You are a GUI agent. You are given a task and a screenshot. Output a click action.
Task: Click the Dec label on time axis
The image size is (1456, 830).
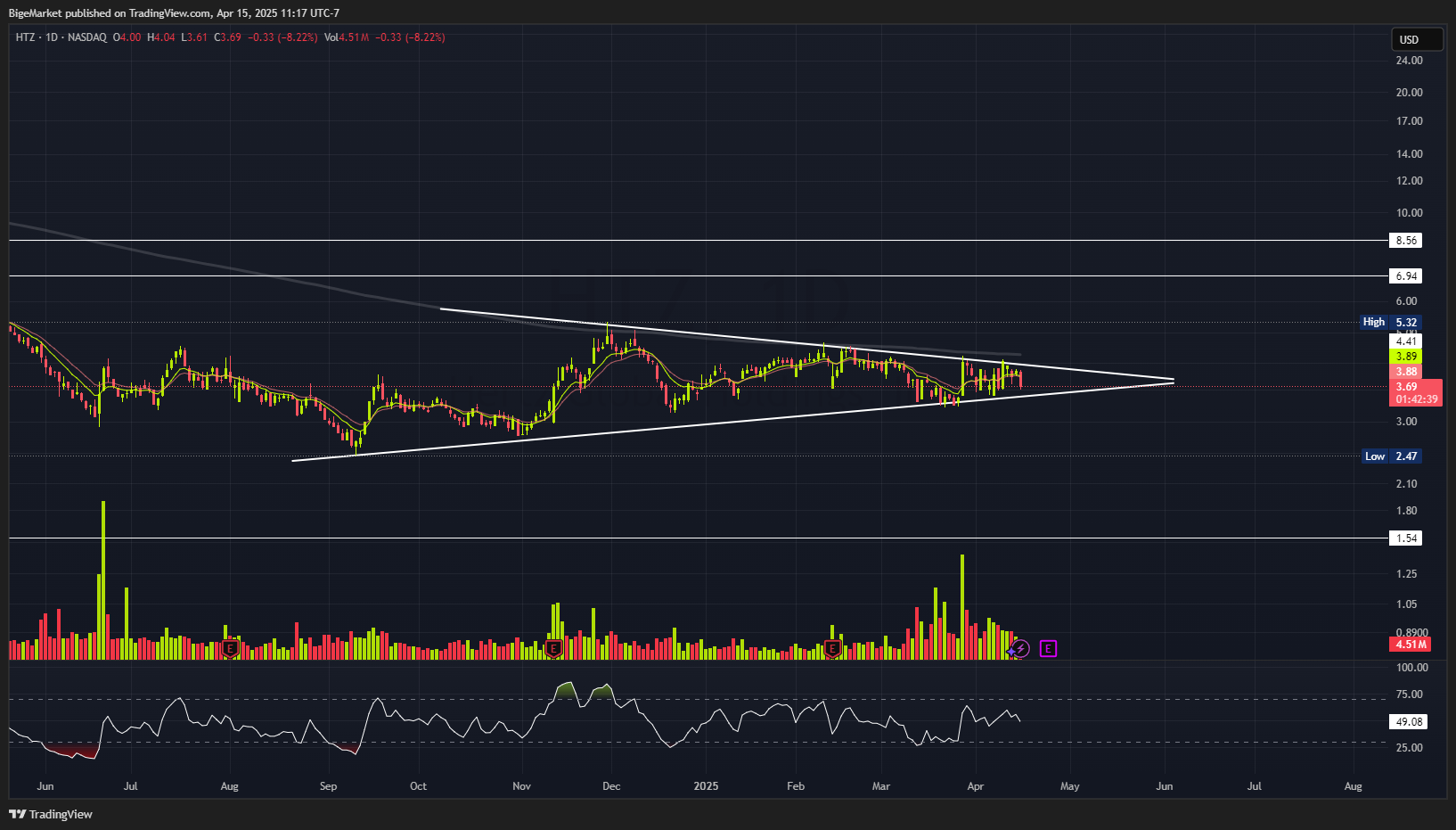tap(611, 786)
